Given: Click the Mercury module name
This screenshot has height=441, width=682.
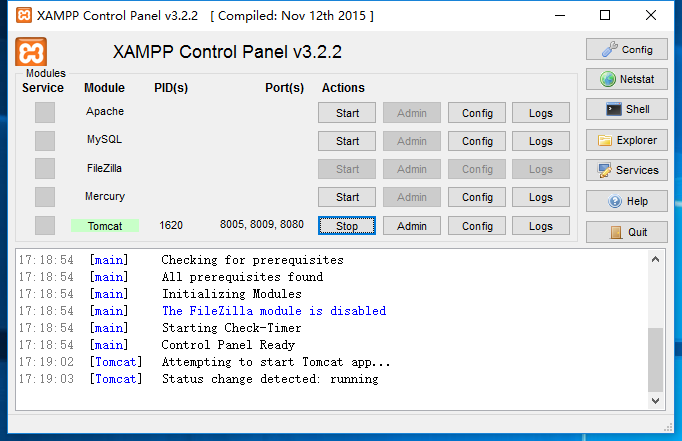Looking at the screenshot, I should pos(105,196).
